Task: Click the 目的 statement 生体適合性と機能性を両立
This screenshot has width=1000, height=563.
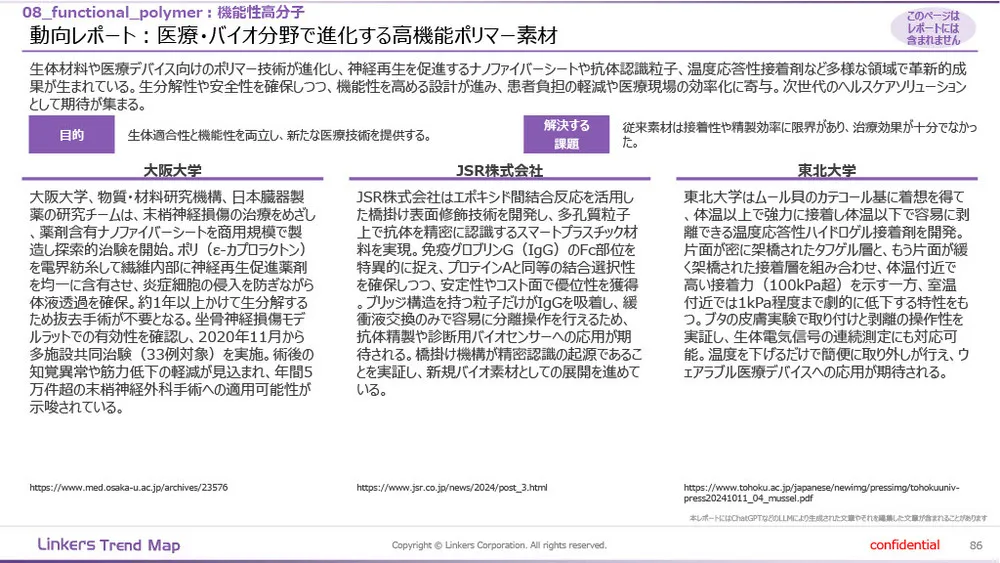Action: click(279, 135)
